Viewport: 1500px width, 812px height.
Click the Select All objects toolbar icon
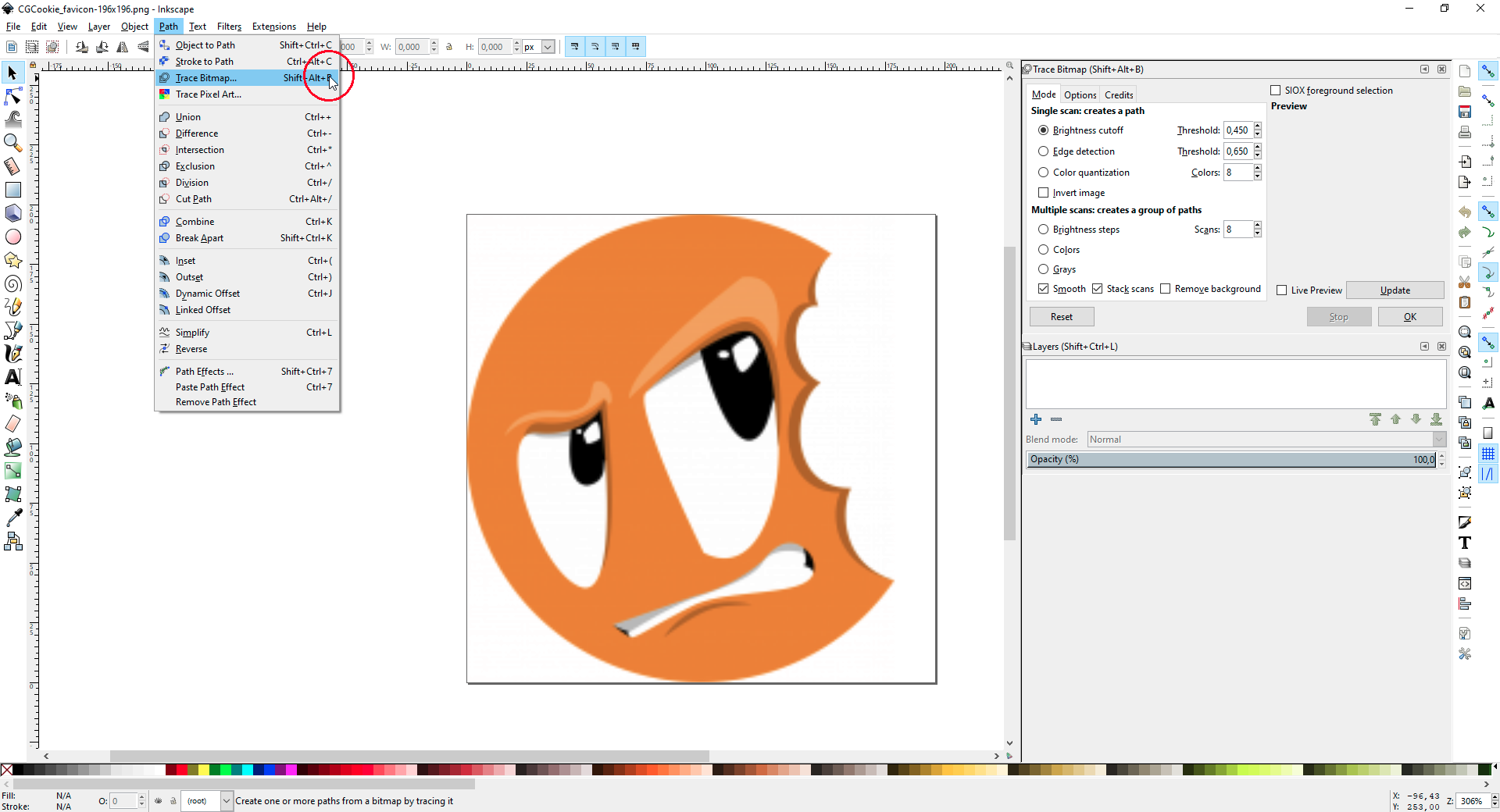[31, 47]
